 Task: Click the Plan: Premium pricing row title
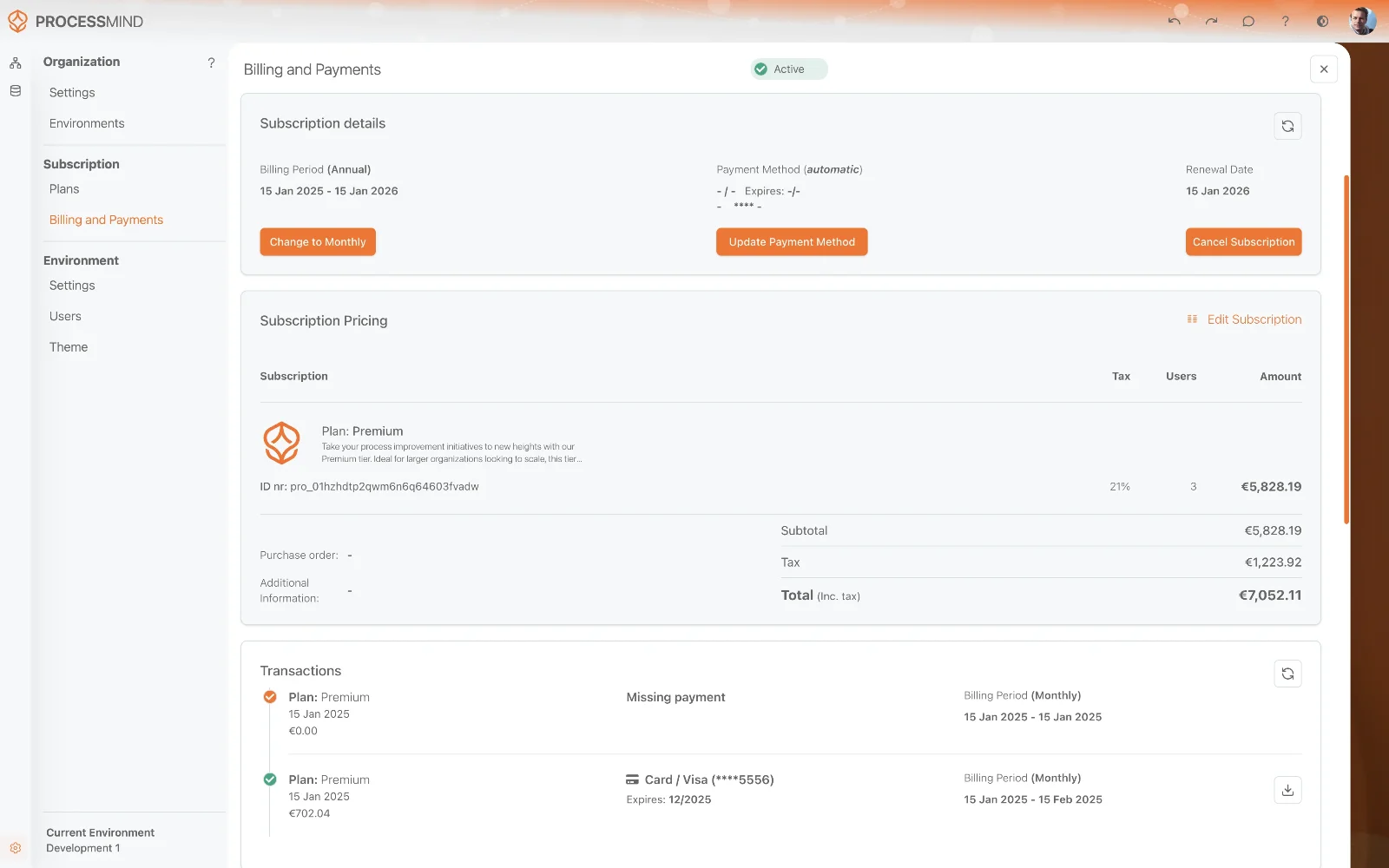point(362,431)
